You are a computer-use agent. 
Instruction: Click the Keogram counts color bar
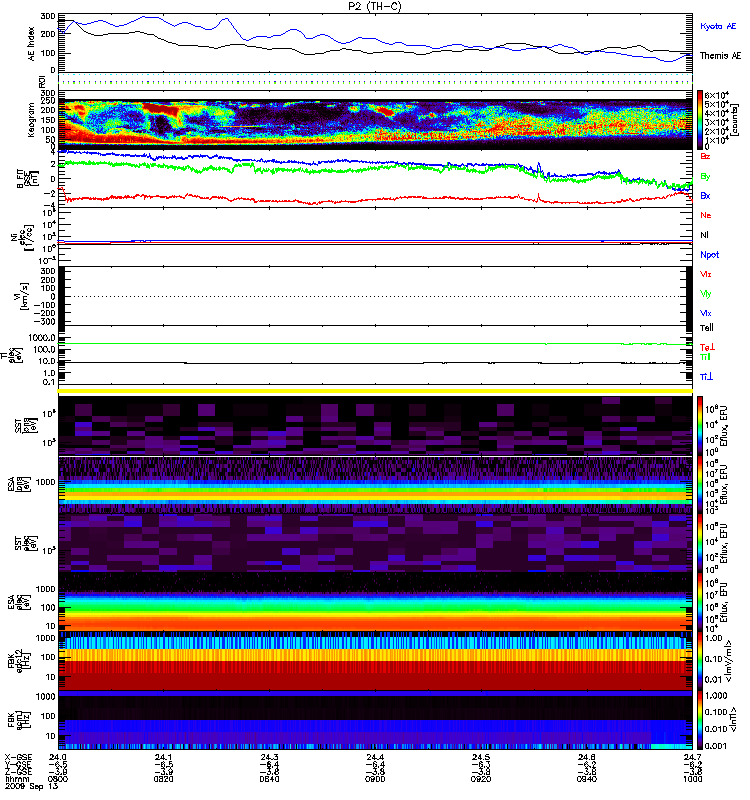coord(700,120)
